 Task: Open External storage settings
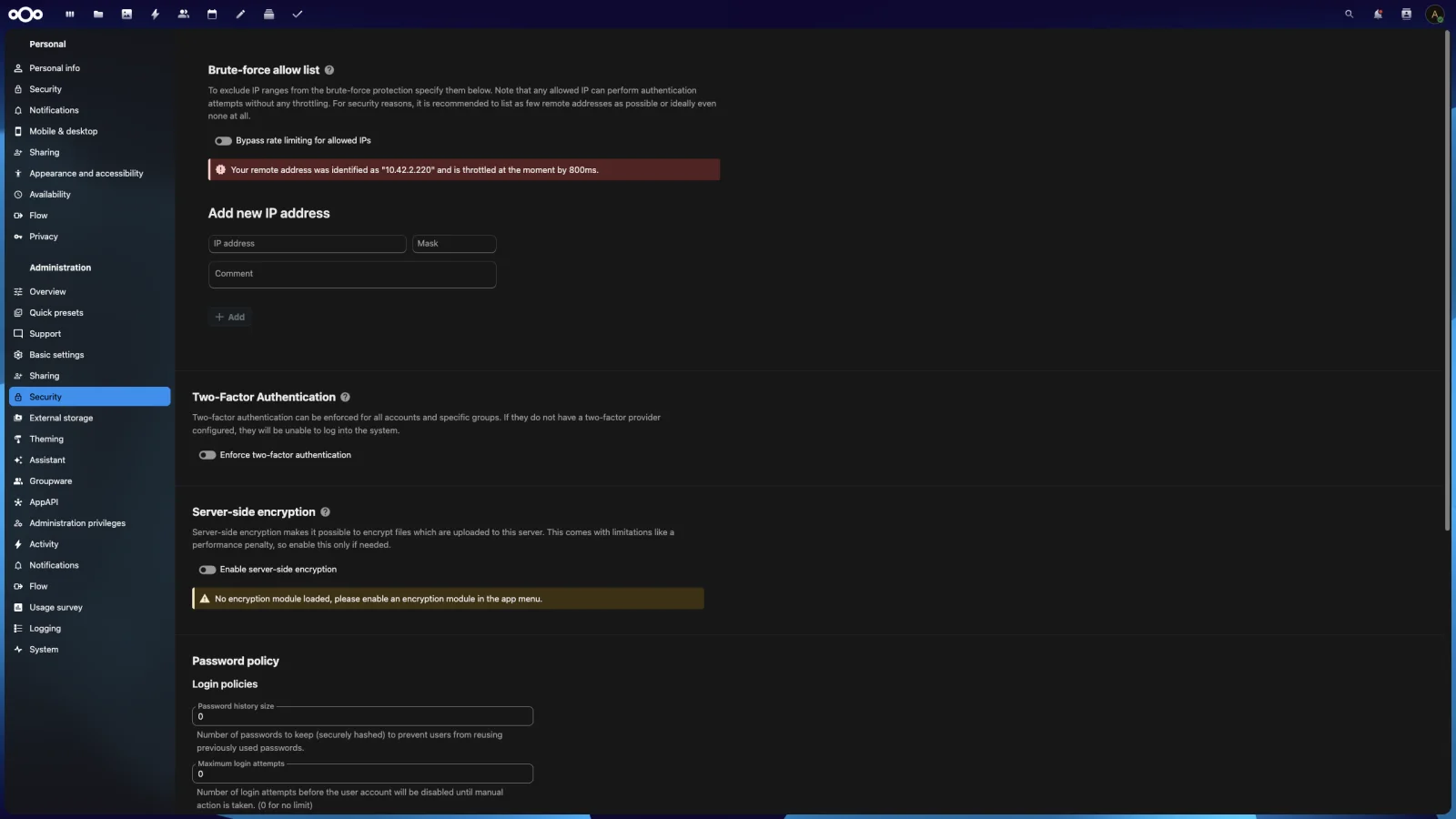90,418
